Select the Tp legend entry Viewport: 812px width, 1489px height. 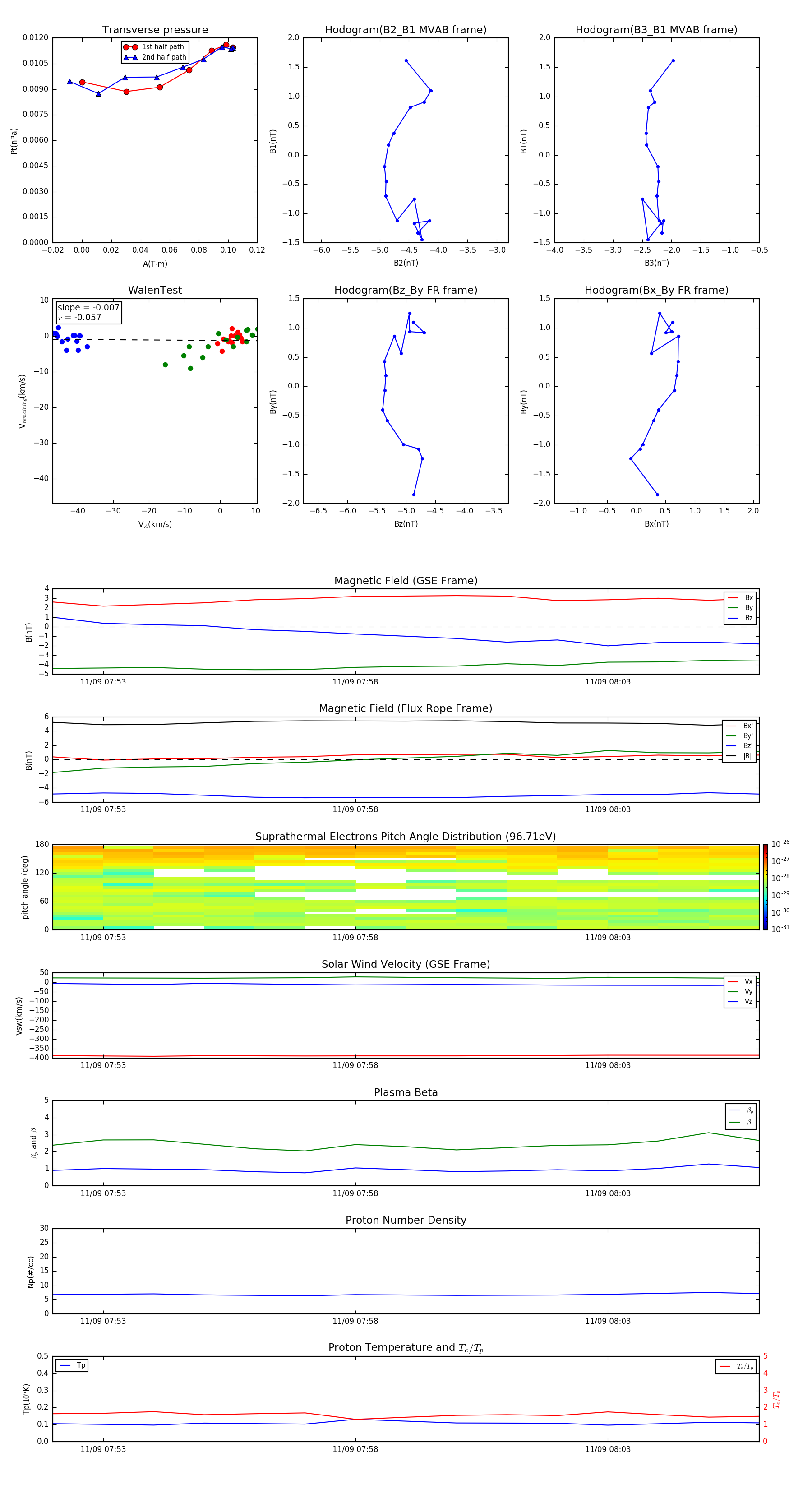(x=72, y=1365)
